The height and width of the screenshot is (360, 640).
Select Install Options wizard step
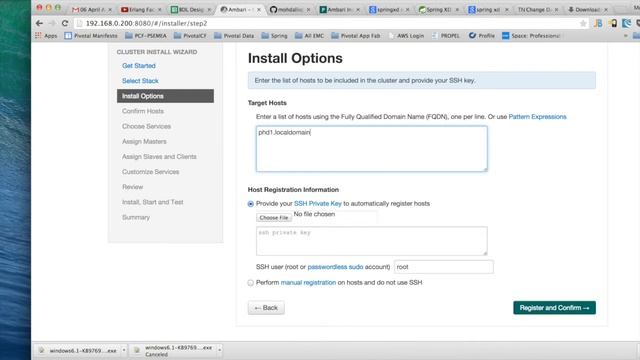(165, 96)
